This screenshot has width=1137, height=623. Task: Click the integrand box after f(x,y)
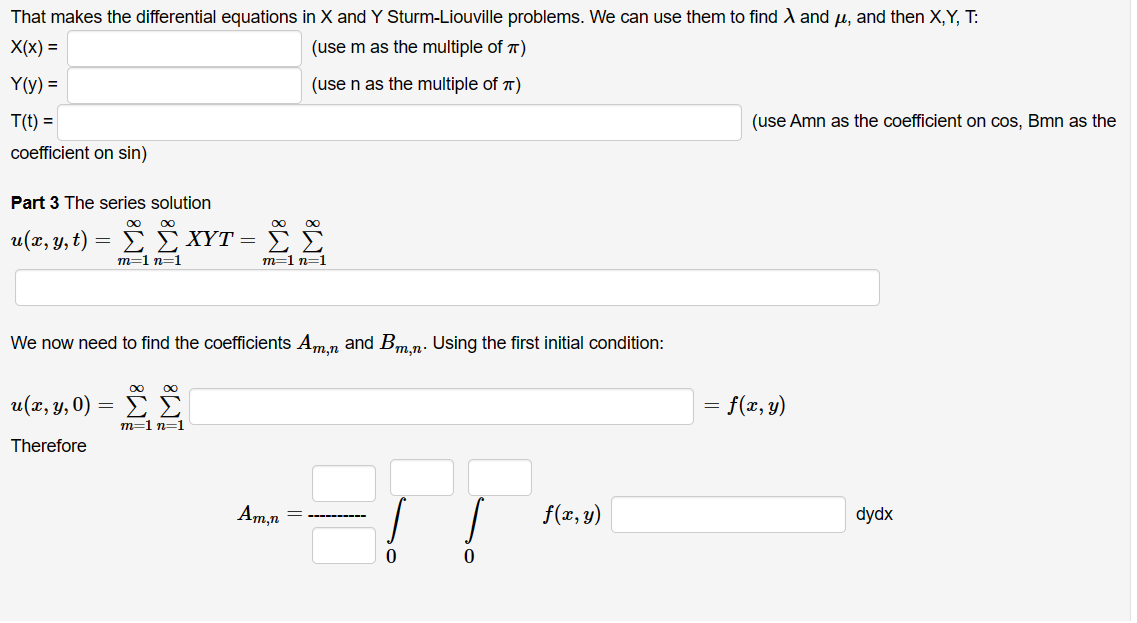click(x=727, y=514)
